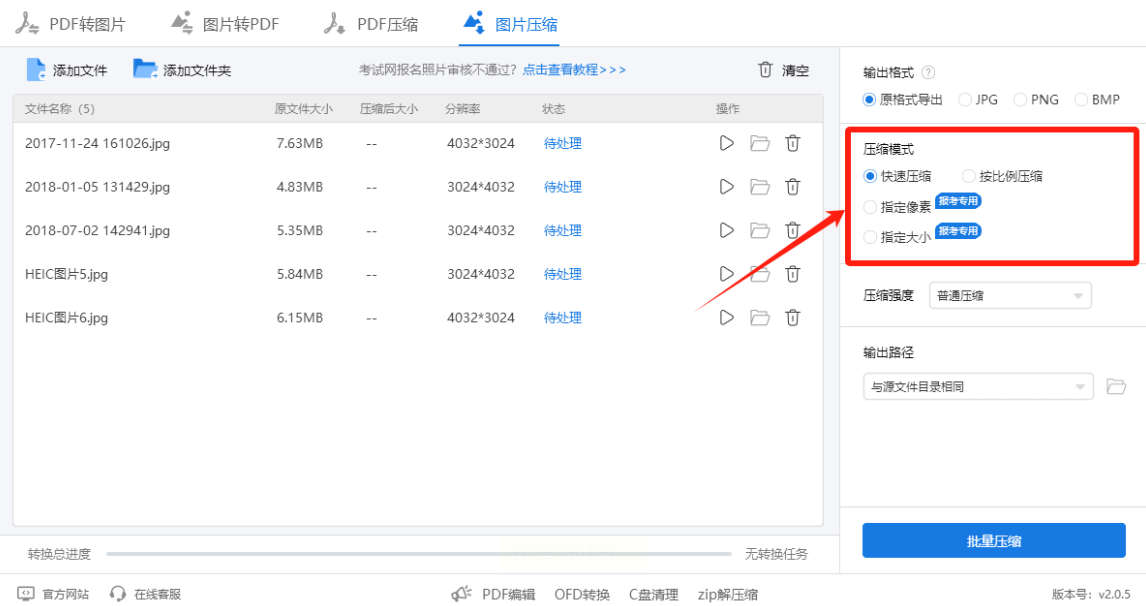
Task: Open the C盘清理 tool link
Action: (653, 594)
